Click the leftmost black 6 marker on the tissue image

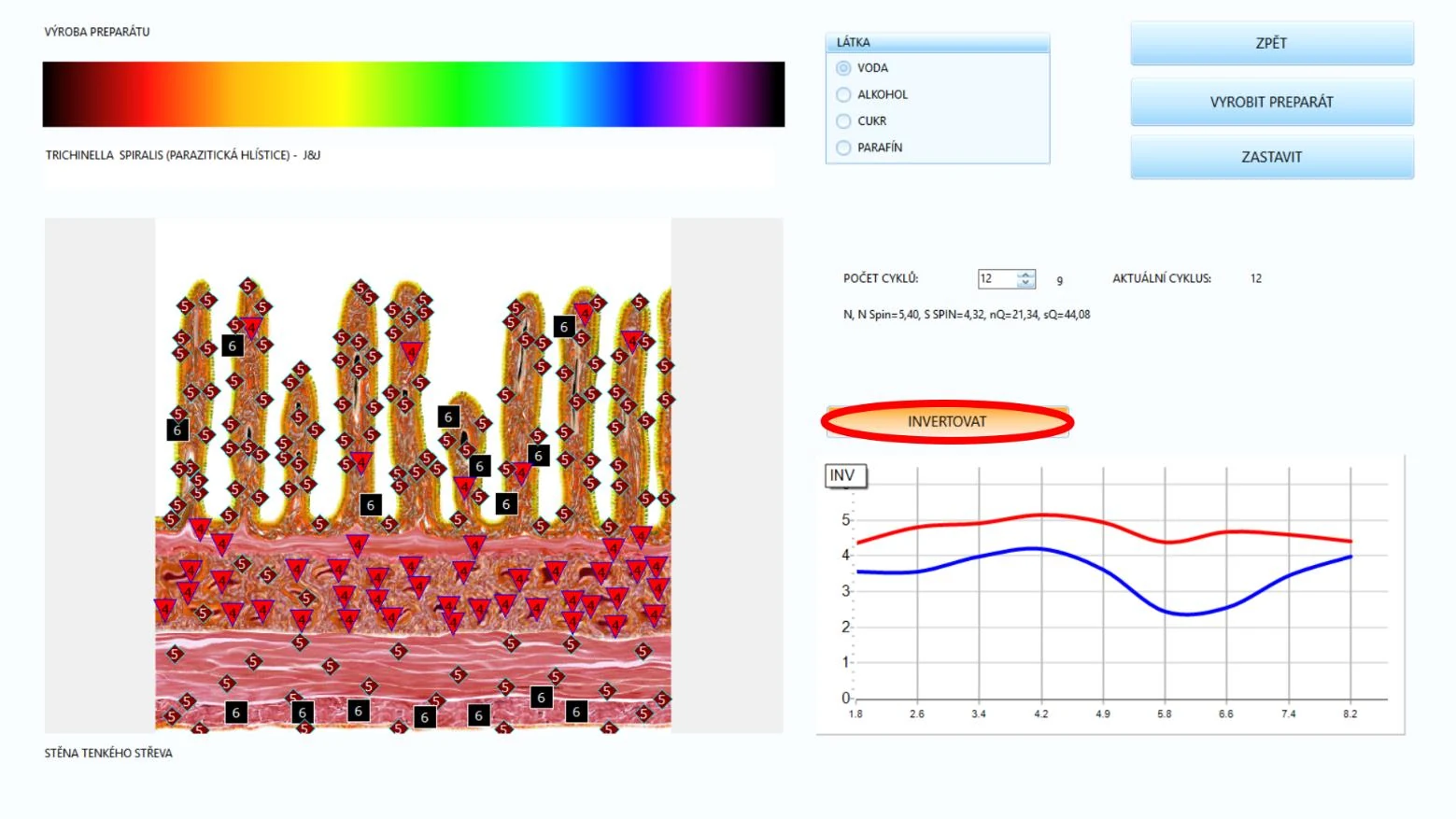coord(177,431)
